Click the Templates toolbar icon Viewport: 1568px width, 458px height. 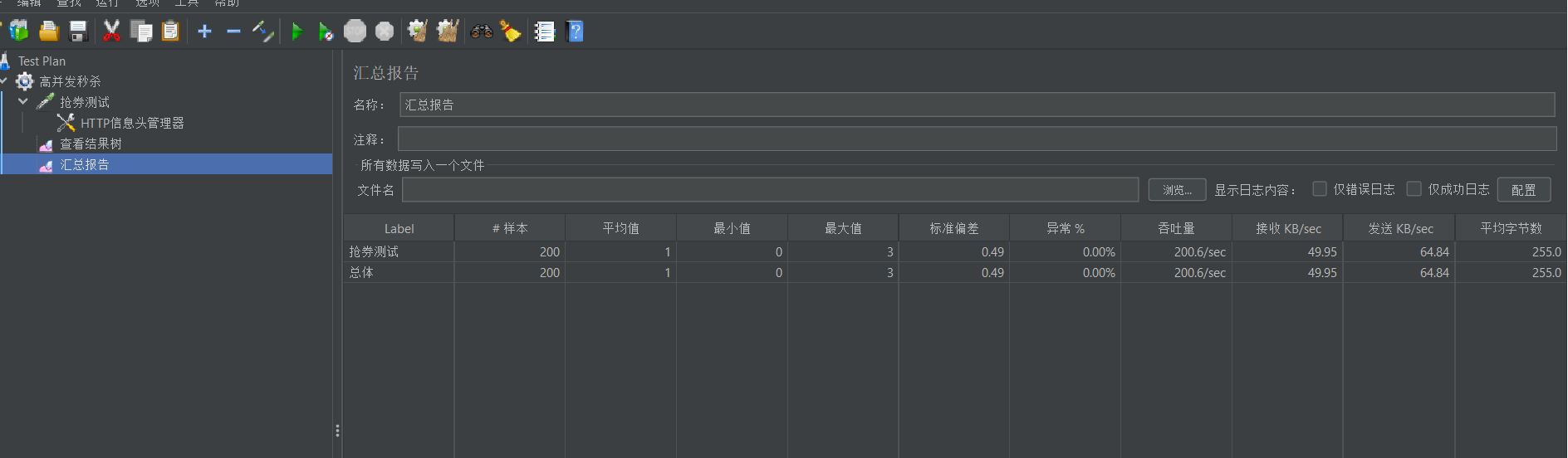coord(18,32)
